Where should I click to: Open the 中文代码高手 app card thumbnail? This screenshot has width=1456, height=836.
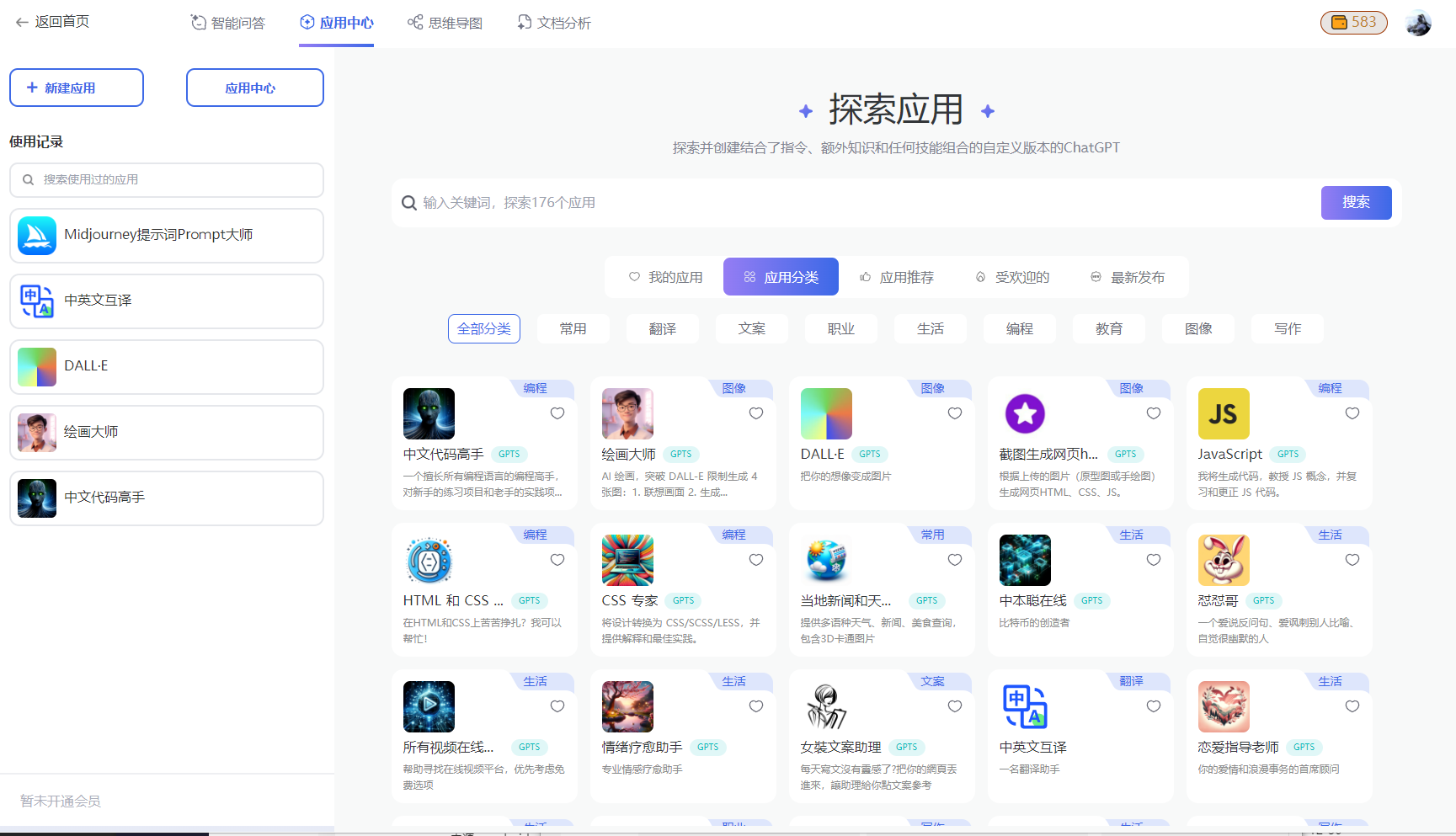(x=429, y=413)
